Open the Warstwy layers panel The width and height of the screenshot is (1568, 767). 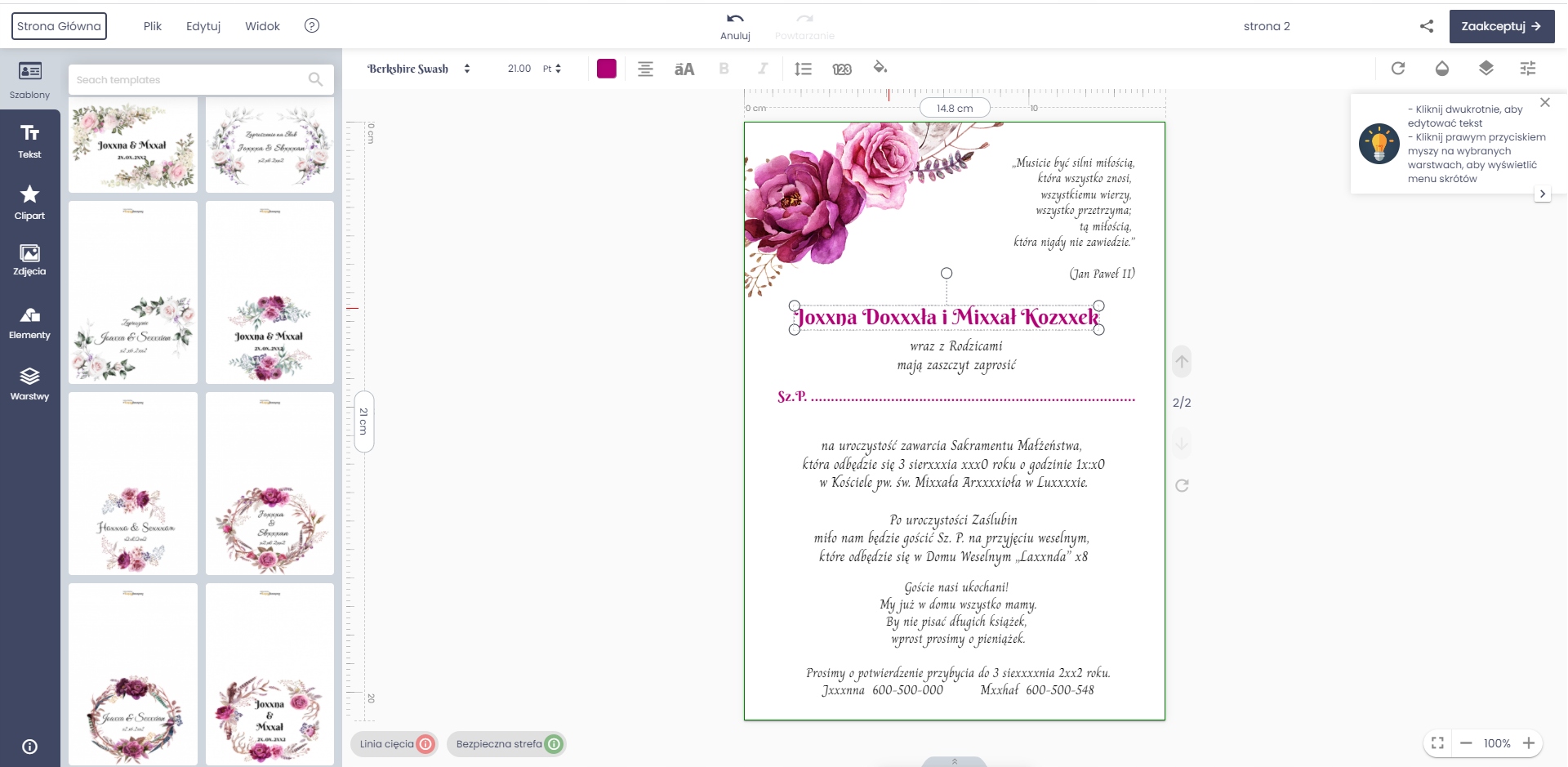click(29, 384)
